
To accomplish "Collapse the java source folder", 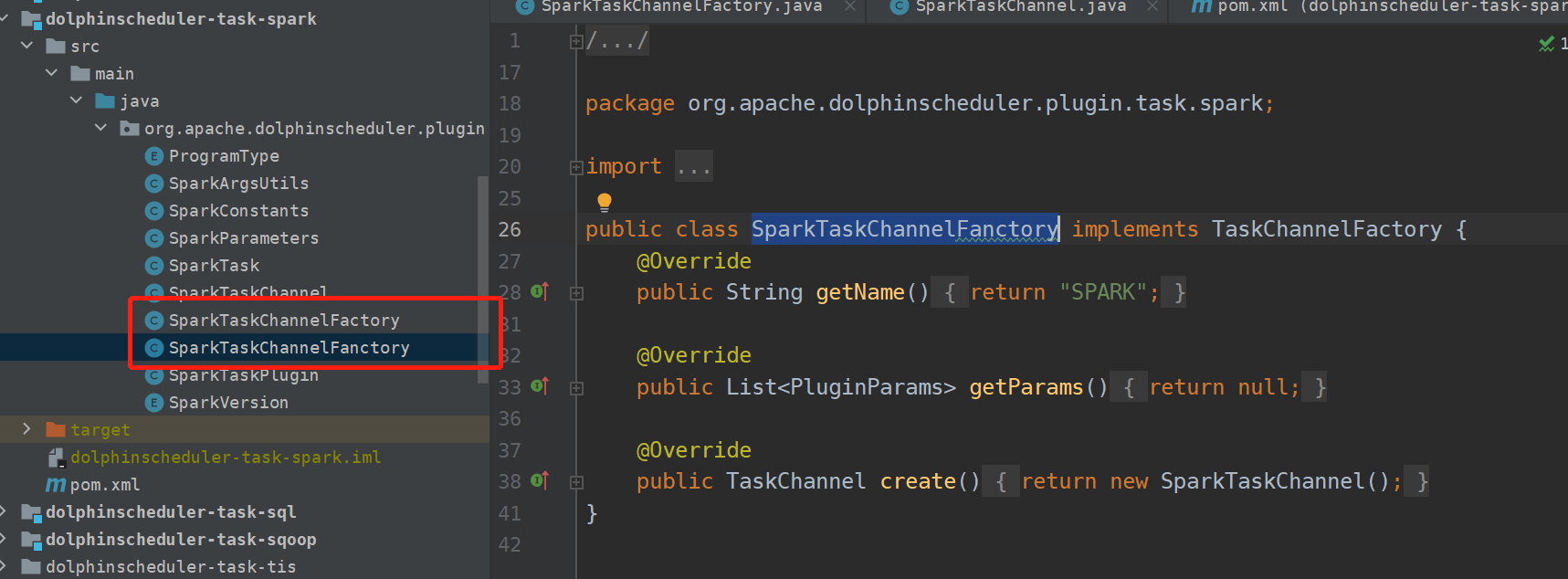I will click(77, 100).
